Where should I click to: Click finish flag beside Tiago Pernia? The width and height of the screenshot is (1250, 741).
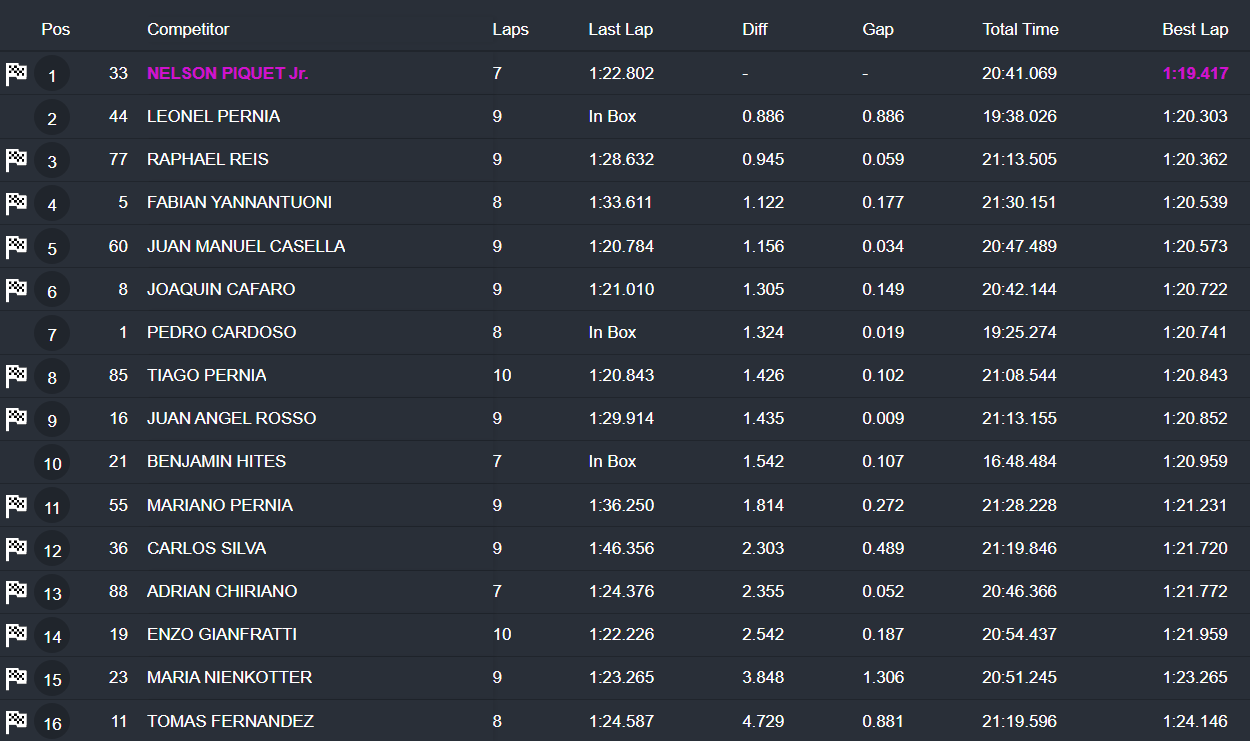tap(16, 376)
